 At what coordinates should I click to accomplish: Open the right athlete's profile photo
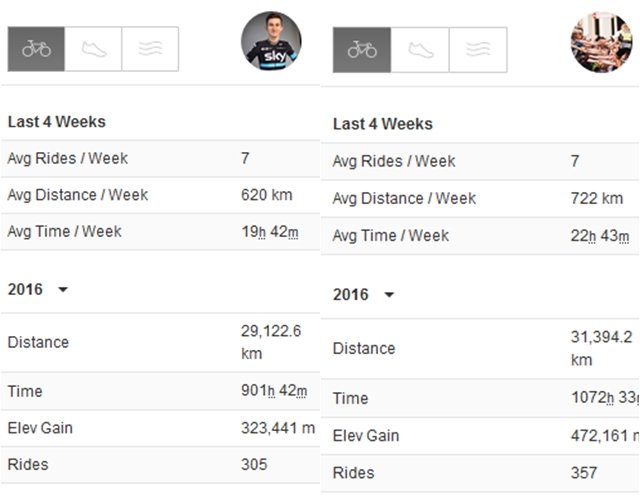[x=601, y=42]
